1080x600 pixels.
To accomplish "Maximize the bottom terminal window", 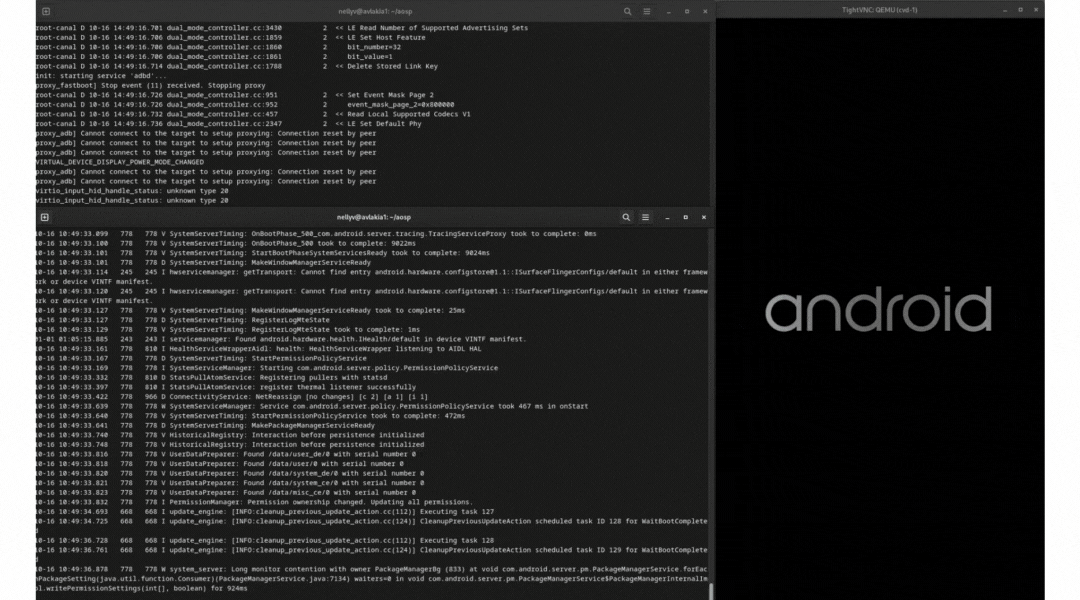I will (x=685, y=217).
